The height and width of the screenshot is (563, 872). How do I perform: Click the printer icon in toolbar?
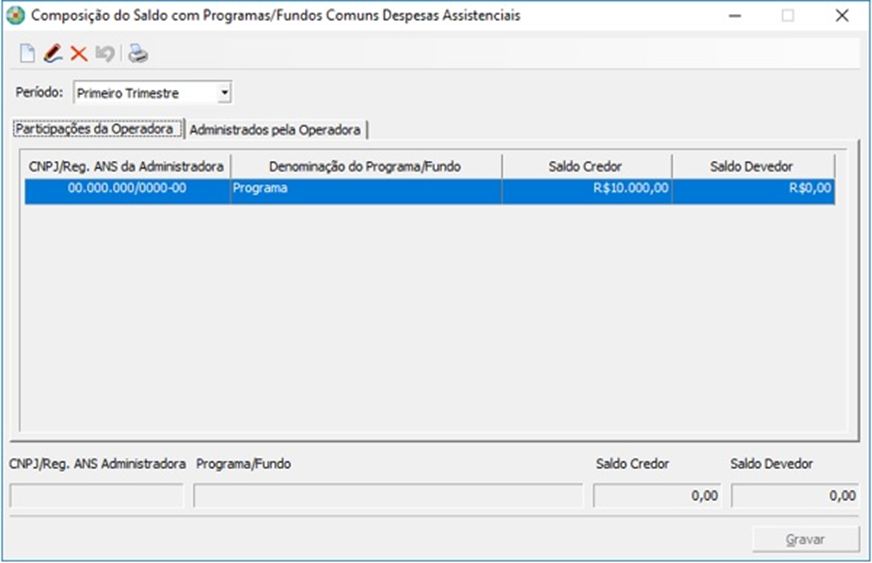pyautogui.click(x=138, y=54)
